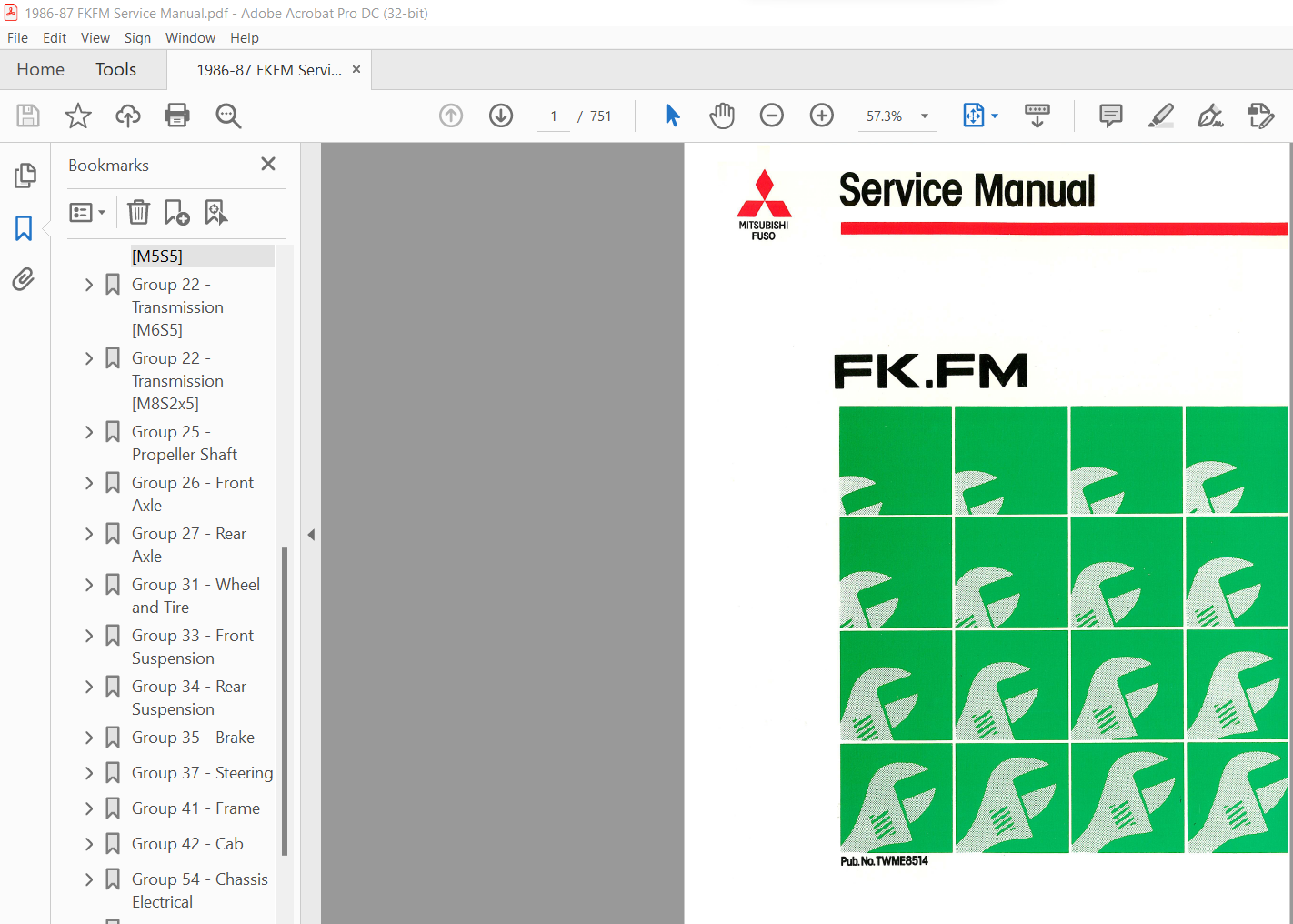The width and height of the screenshot is (1293, 924).
Task: Open the zoom level dropdown
Action: coord(925,116)
